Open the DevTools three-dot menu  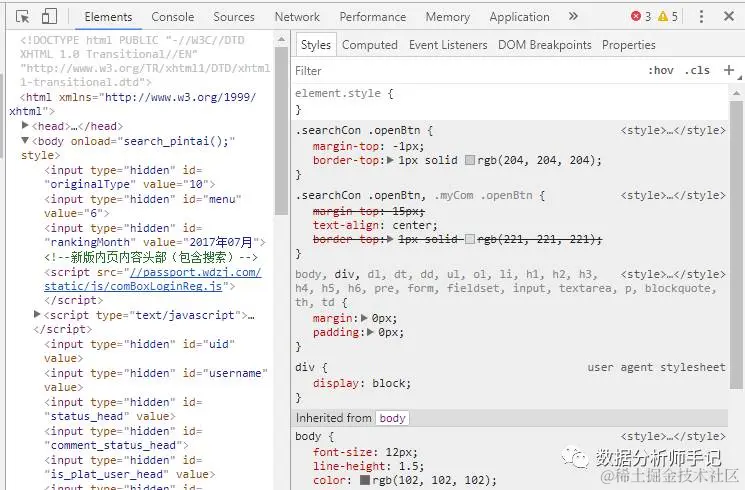click(701, 17)
